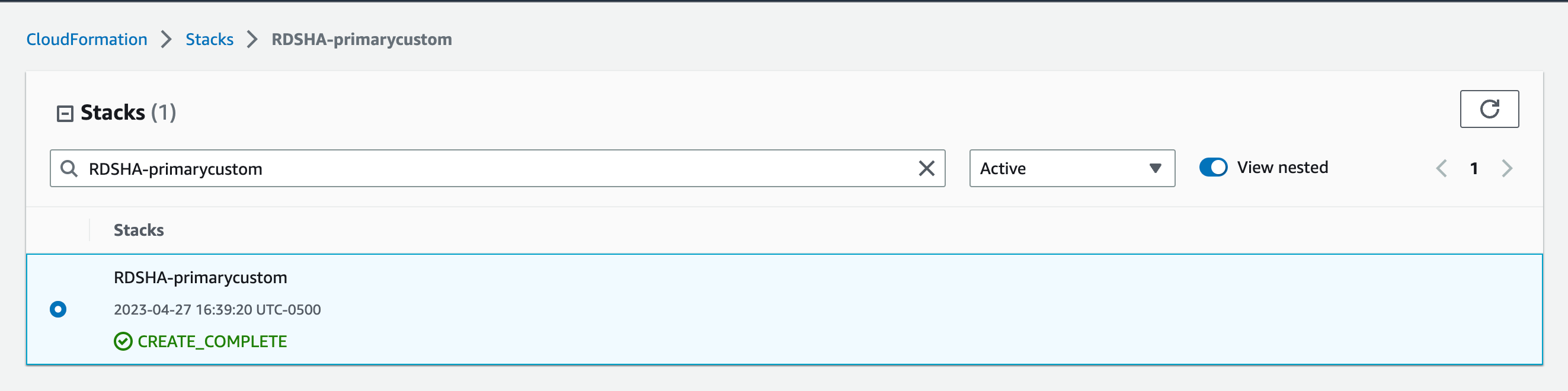The width and height of the screenshot is (1568, 391).
Task: Open the Active filter dropdown
Action: point(1072,168)
